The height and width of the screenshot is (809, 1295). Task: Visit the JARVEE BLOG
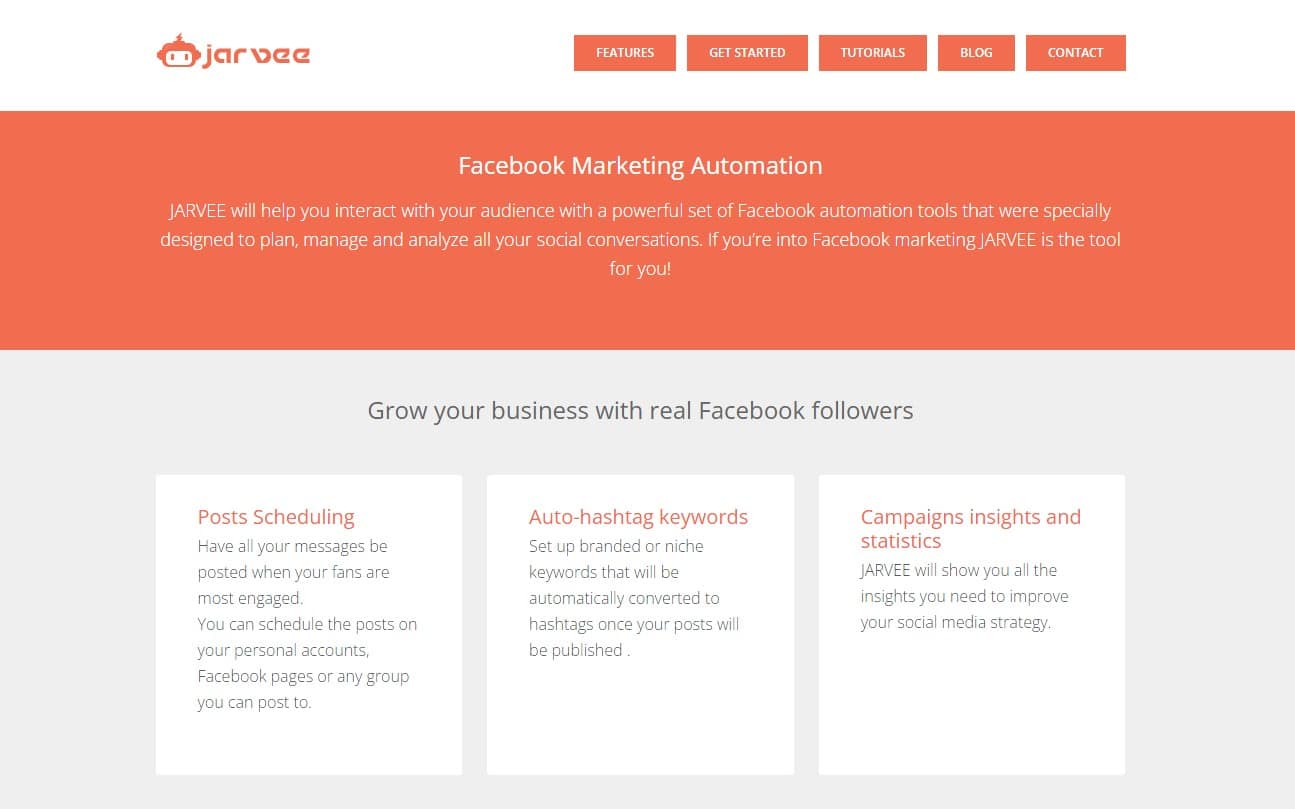[x=975, y=52]
